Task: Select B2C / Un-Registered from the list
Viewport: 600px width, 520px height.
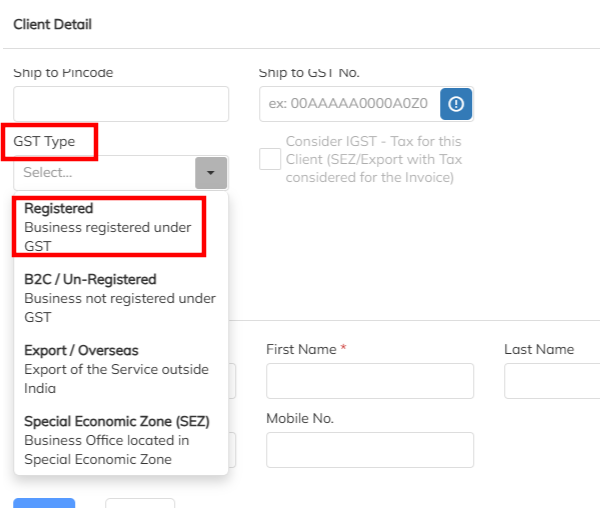Action: click(120, 298)
